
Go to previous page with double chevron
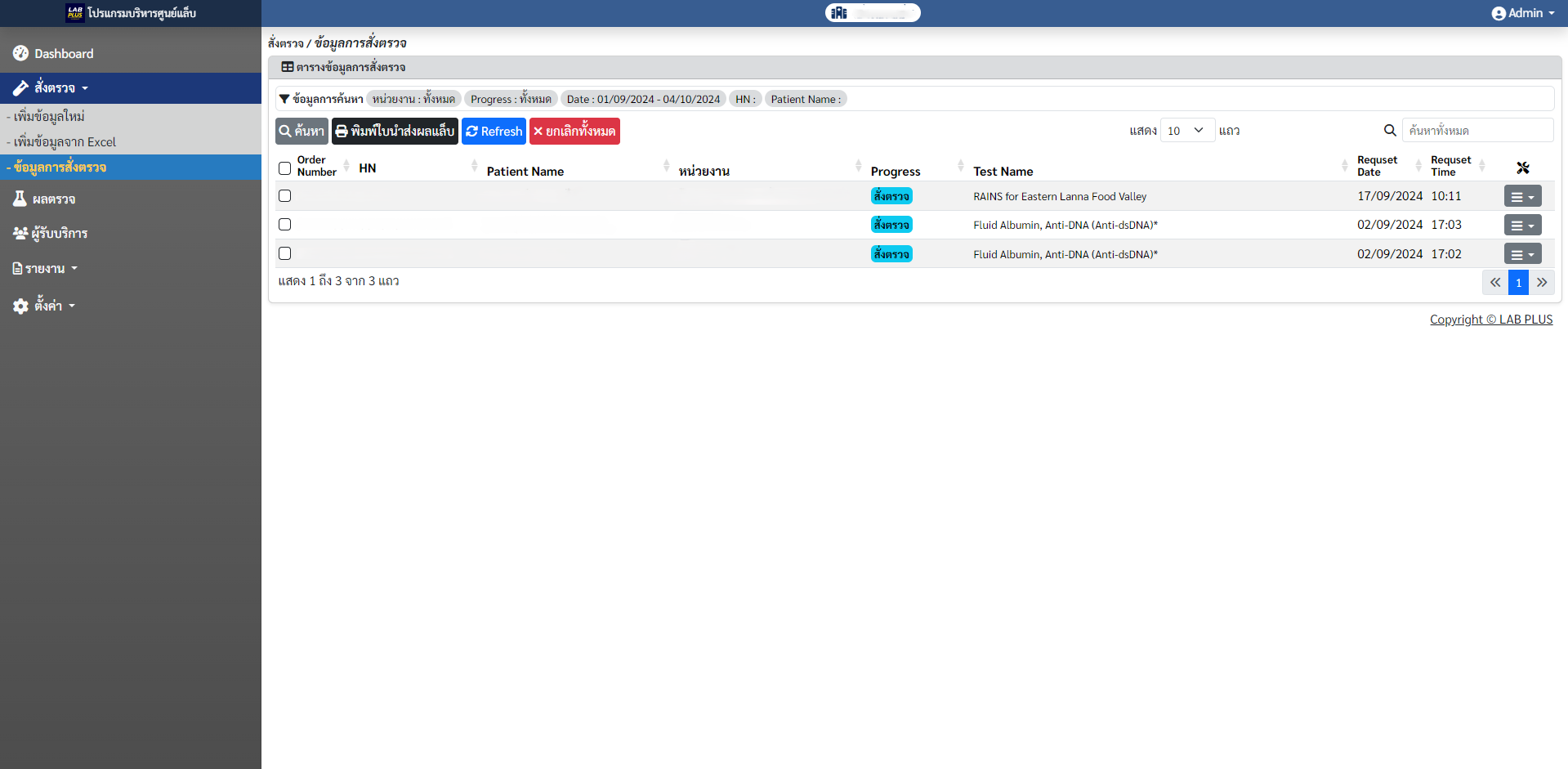1494,283
